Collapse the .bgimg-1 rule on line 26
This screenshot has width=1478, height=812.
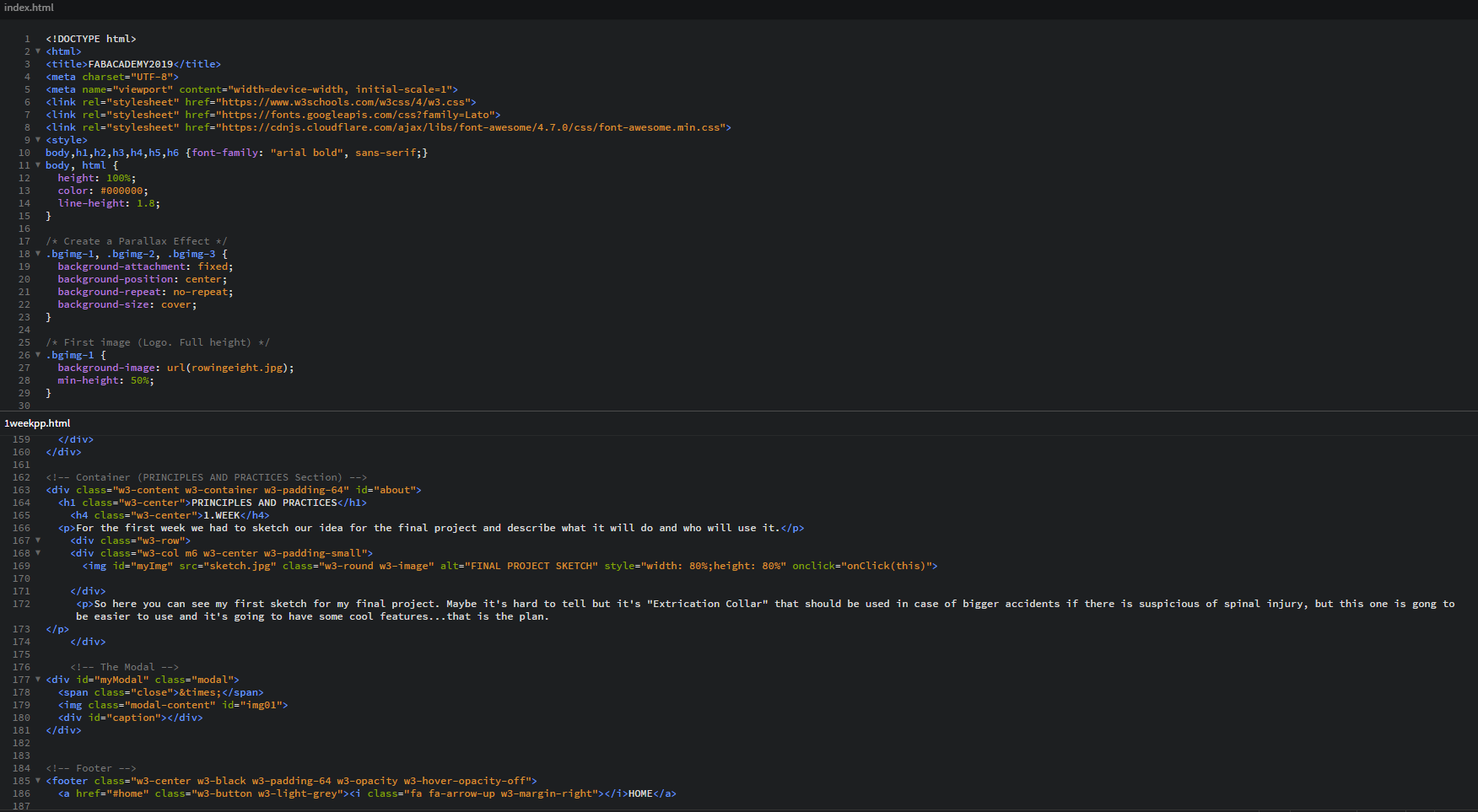pyautogui.click(x=37, y=354)
